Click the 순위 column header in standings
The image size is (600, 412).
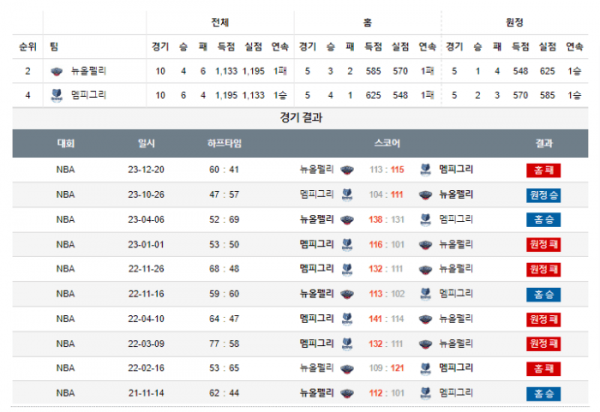[28, 47]
